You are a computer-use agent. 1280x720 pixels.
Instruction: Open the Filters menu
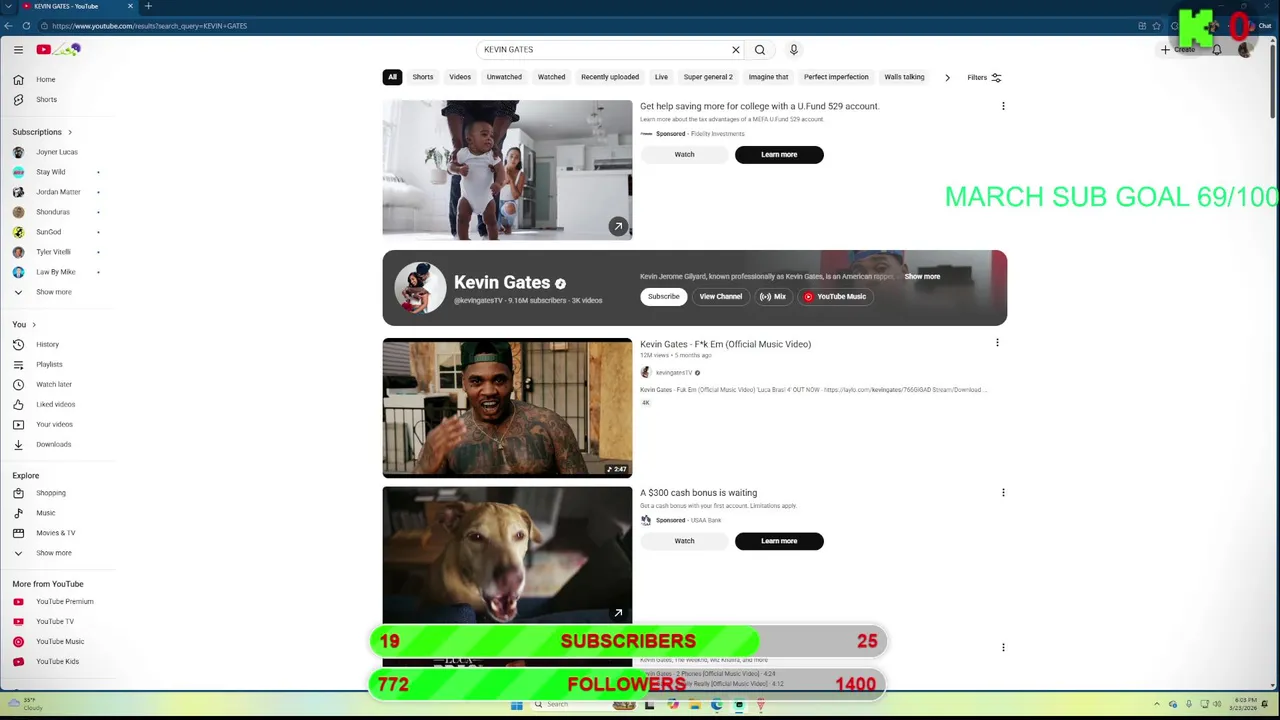[985, 77]
